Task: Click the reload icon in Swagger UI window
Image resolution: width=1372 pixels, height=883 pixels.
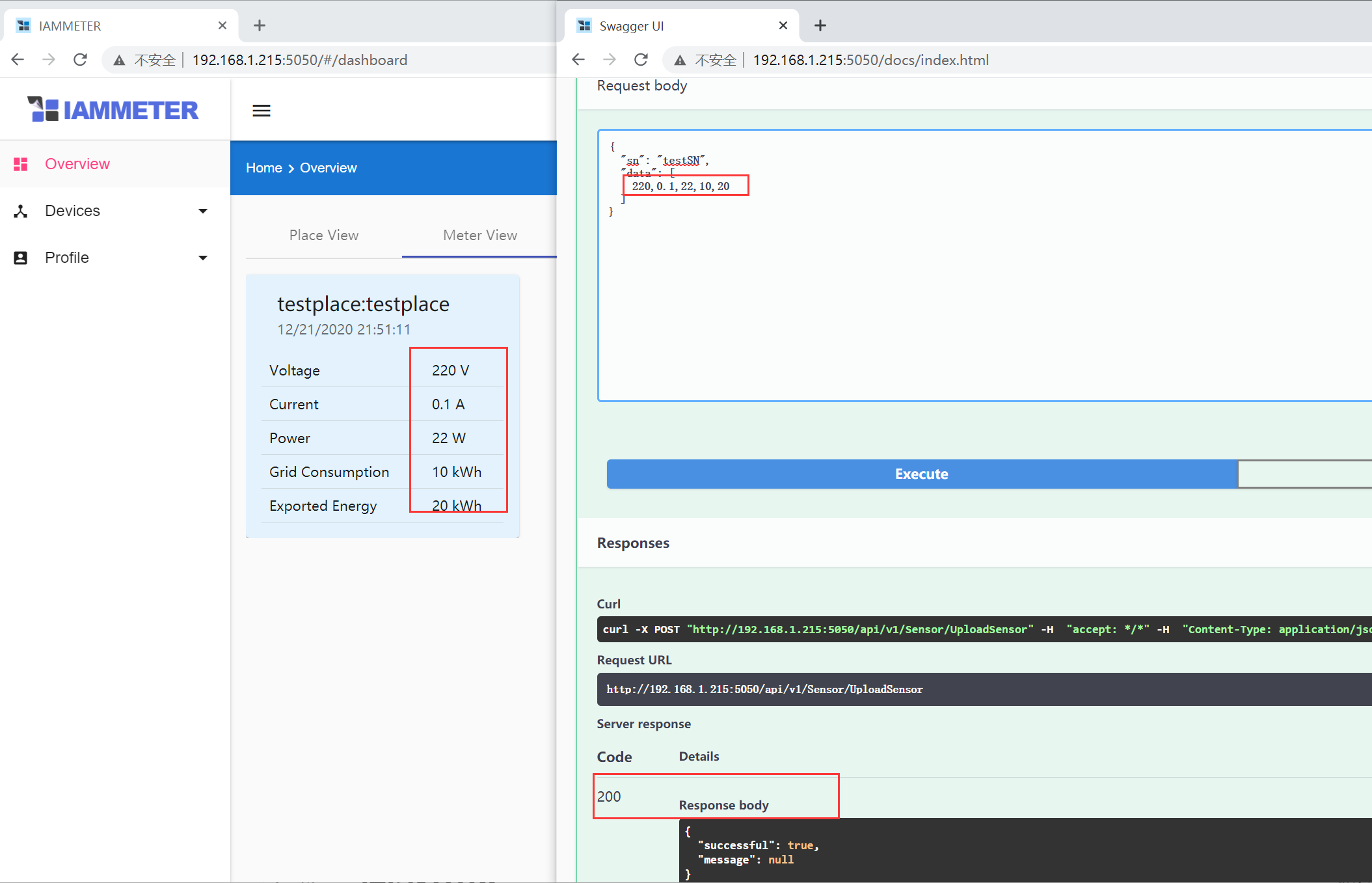Action: (x=641, y=59)
